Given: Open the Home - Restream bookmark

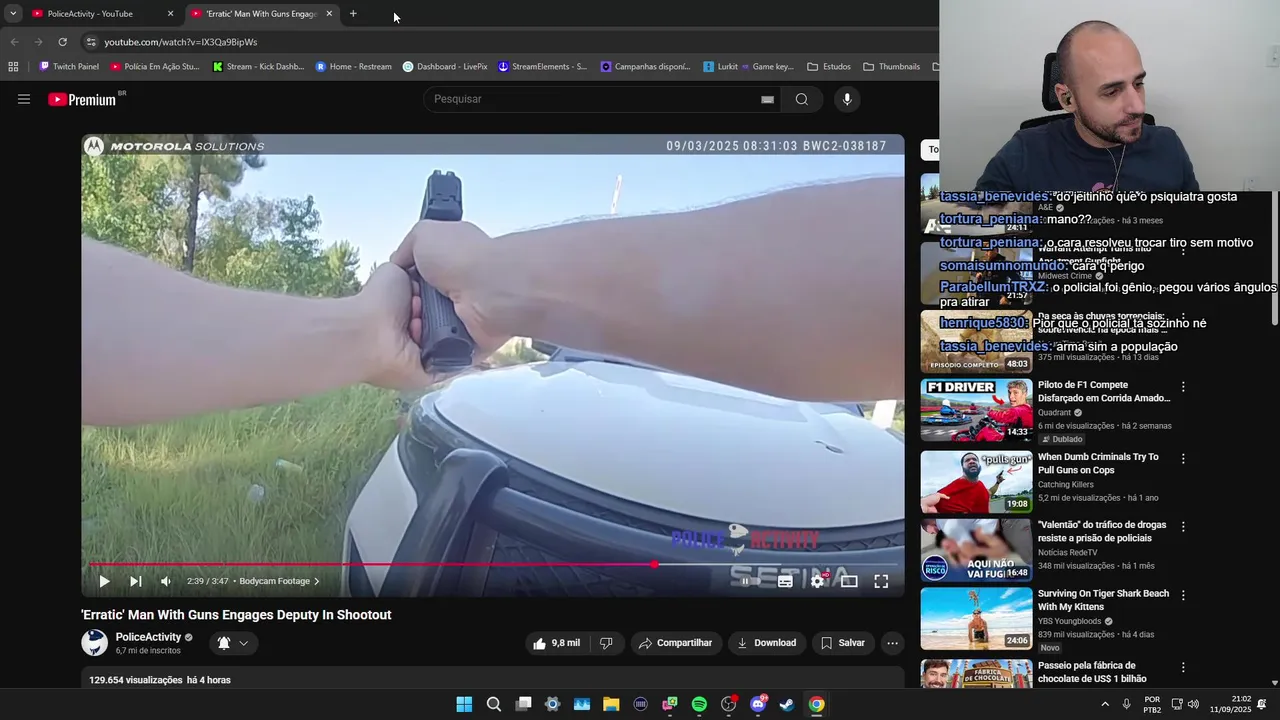Looking at the screenshot, I should [x=353, y=67].
